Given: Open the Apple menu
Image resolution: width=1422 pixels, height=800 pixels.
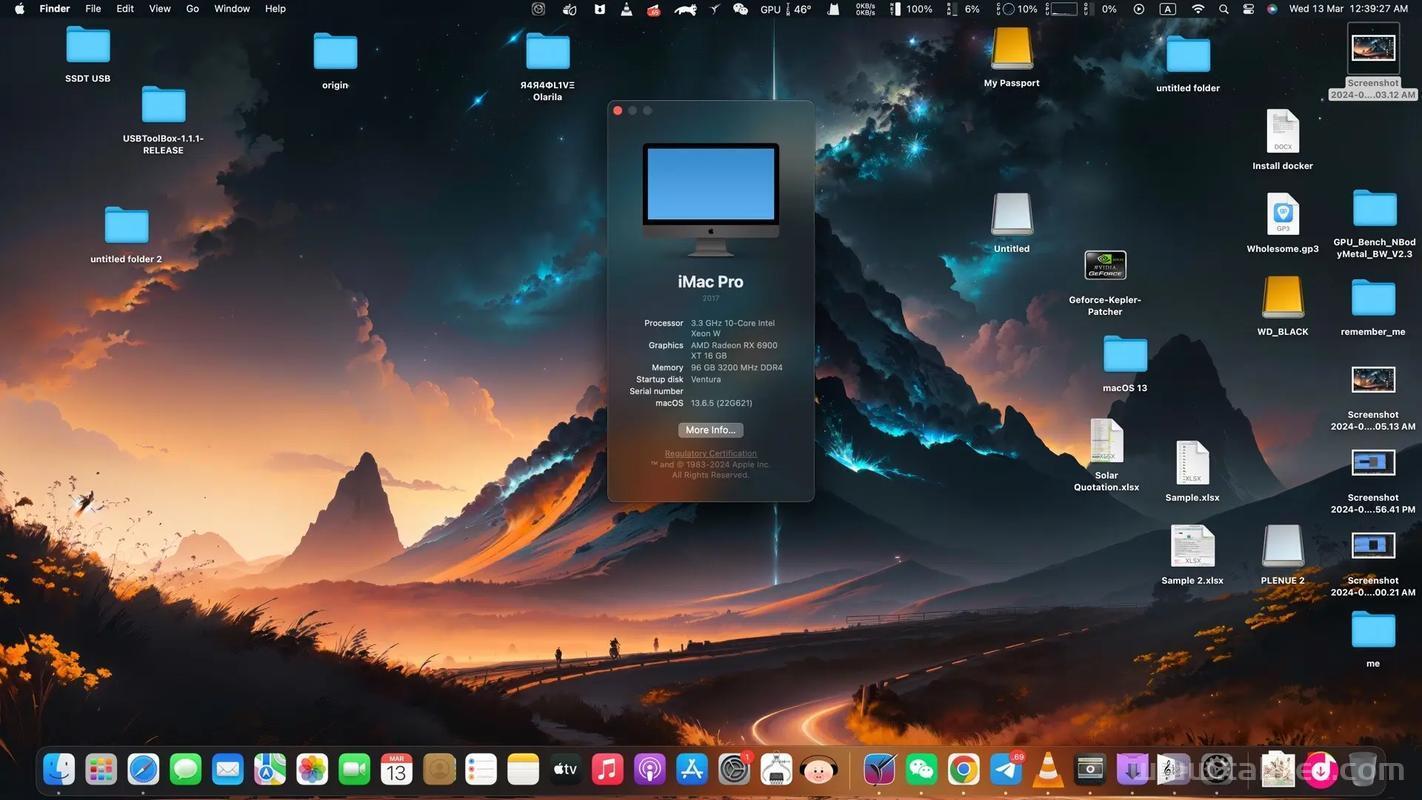Looking at the screenshot, I should [19, 9].
